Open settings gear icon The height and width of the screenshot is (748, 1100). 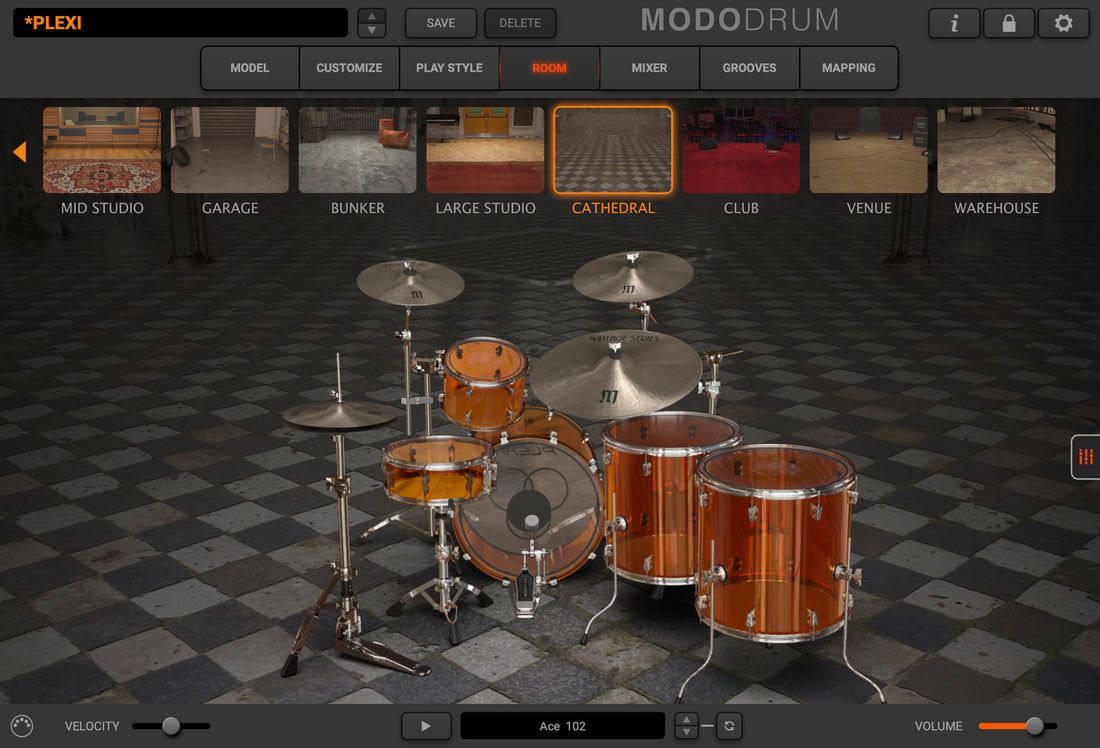click(1064, 23)
